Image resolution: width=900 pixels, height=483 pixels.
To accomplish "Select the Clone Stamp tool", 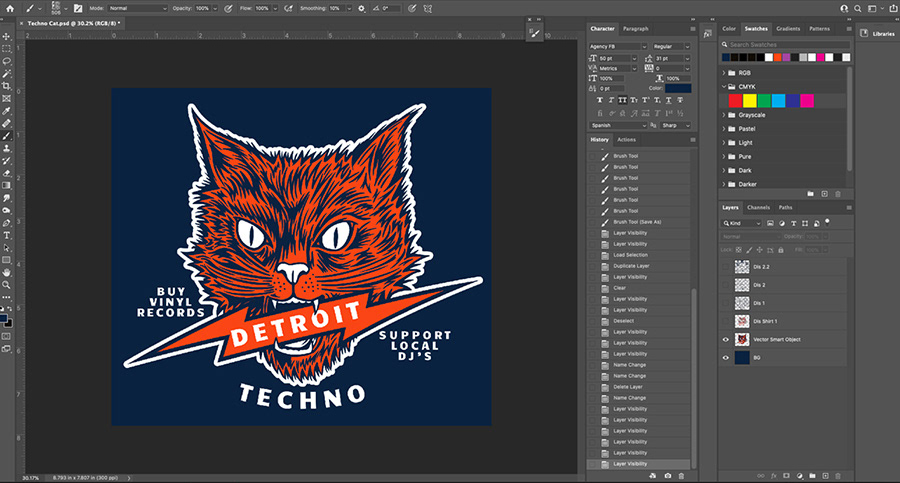I will (x=6, y=148).
